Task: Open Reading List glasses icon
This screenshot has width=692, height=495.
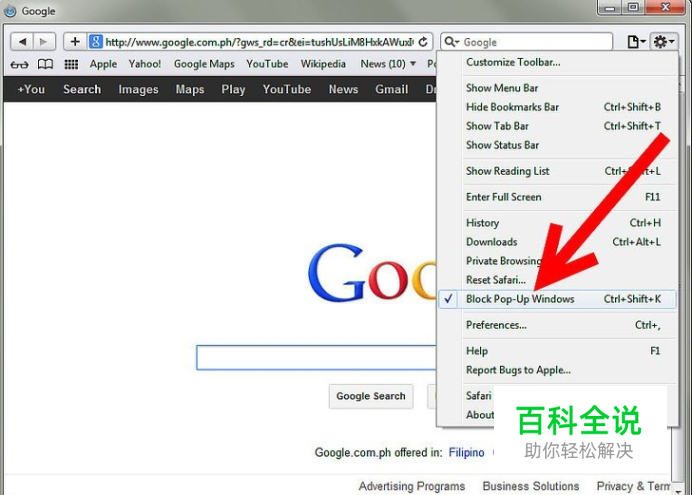Action: 19,64
